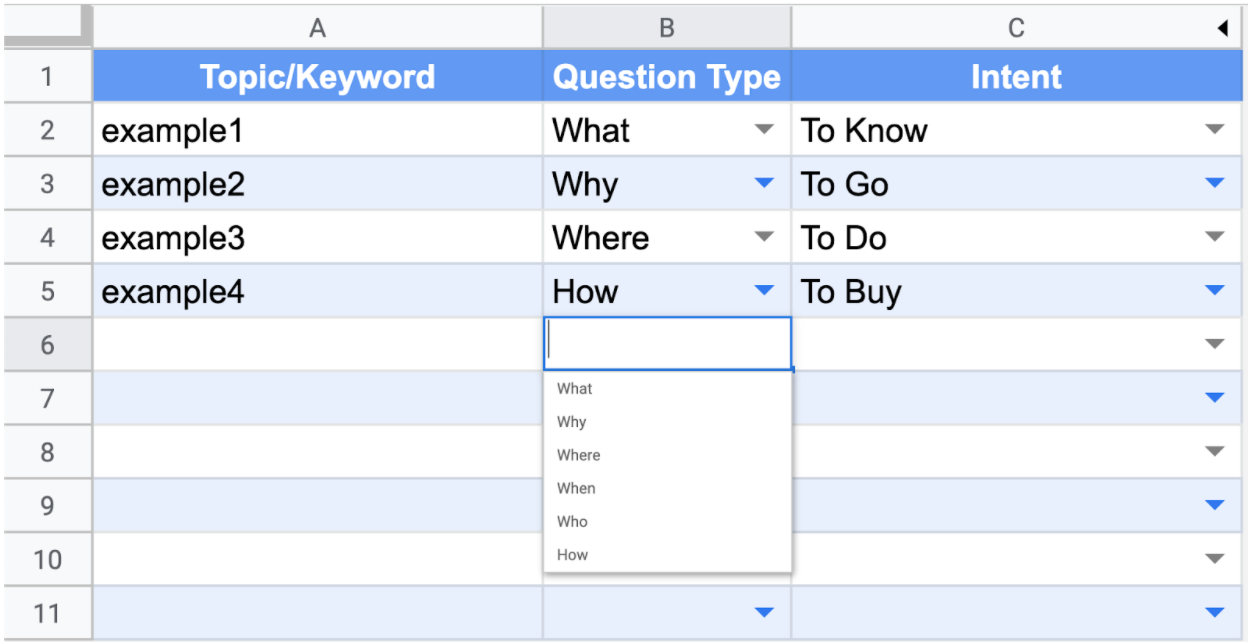1248x644 pixels.
Task: Choose Who from the dropdown list
Action: click(667, 521)
